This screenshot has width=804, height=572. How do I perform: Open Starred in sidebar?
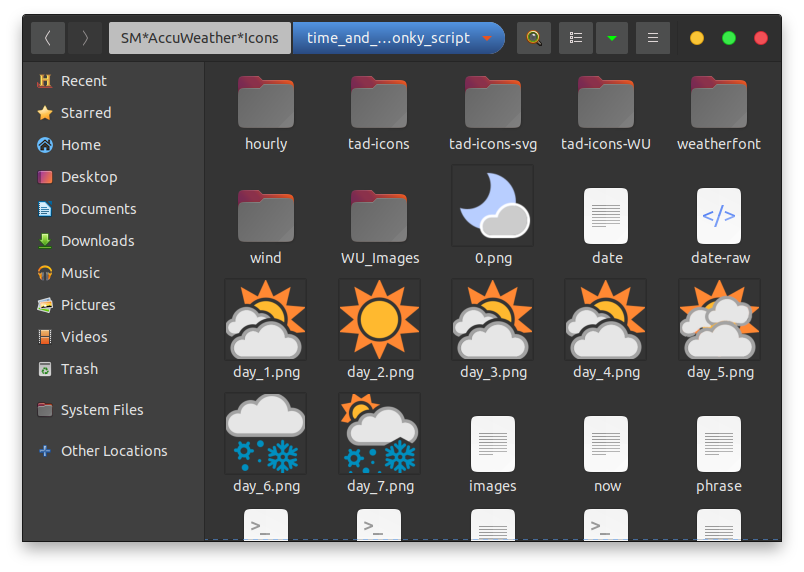[113, 113]
